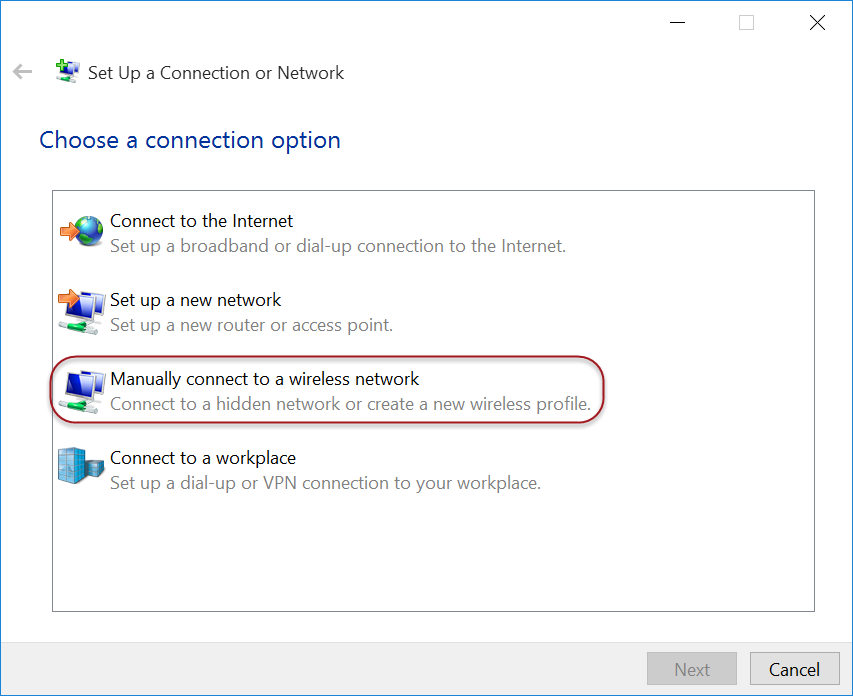Screen dimensions: 853x696
Task: Pick the Connect to a workplace option title
Action: tap(203, 458)
